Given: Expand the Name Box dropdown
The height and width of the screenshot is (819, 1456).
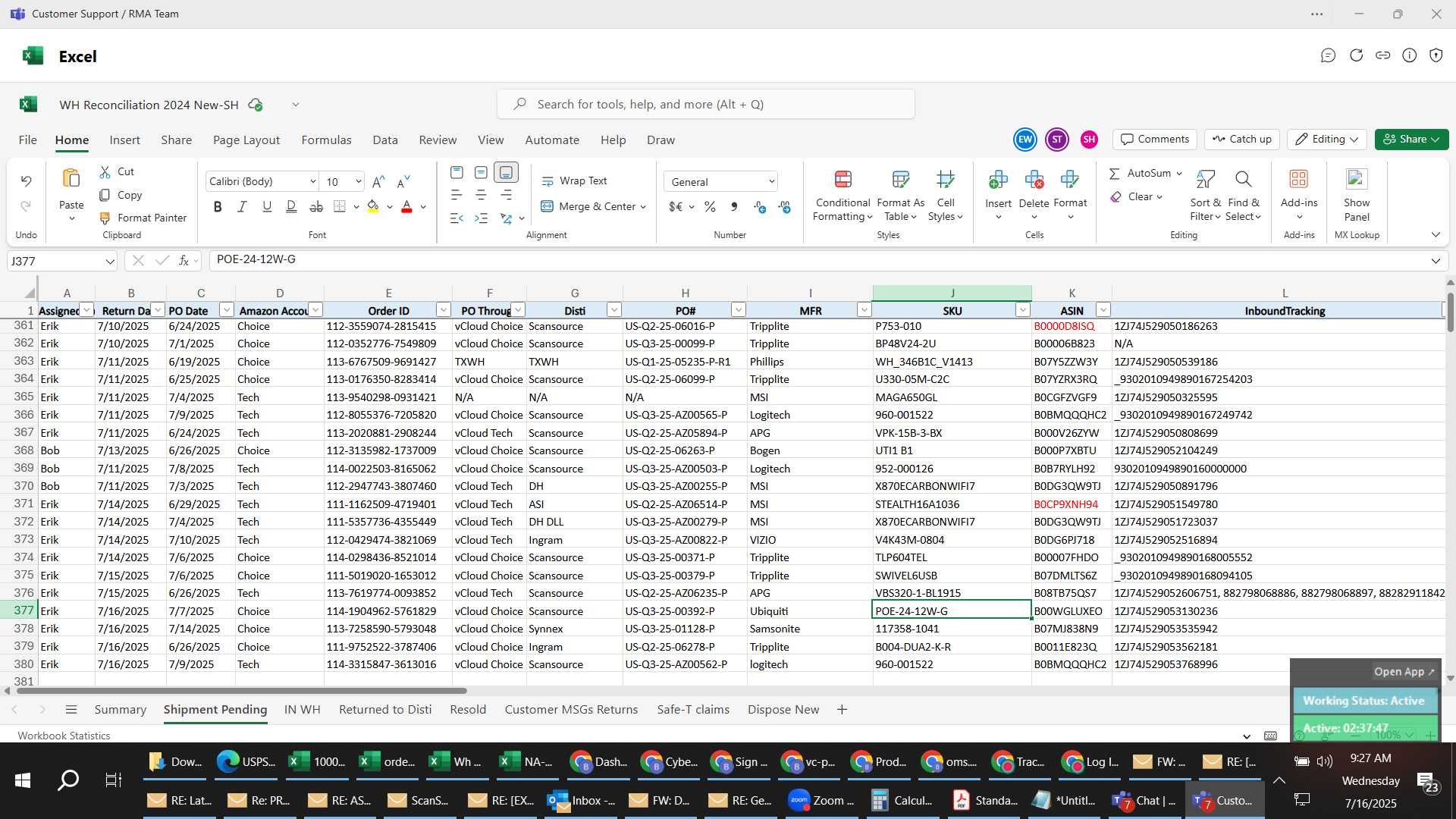Looking at the screenshot, I should [110, 262].
